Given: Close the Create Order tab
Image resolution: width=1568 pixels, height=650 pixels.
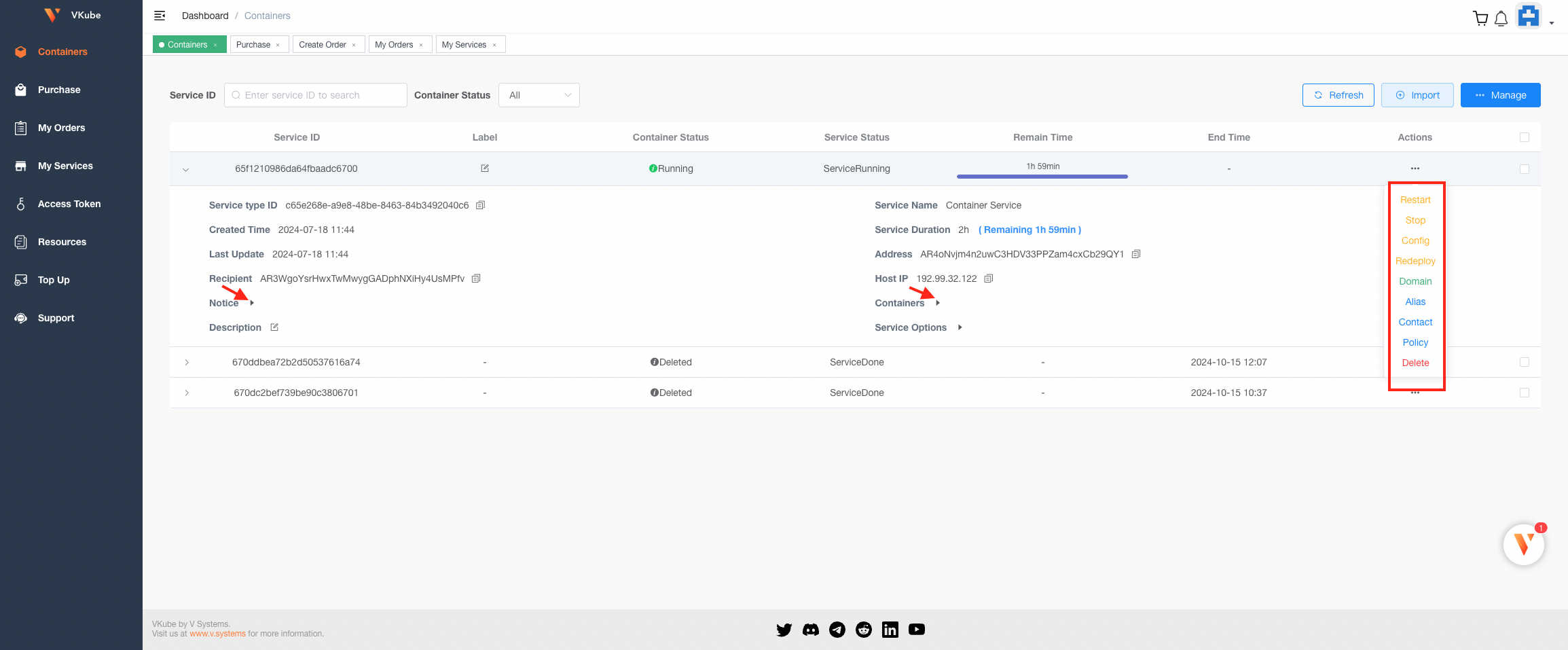Looking at the screenshot, I should (354, 45).
